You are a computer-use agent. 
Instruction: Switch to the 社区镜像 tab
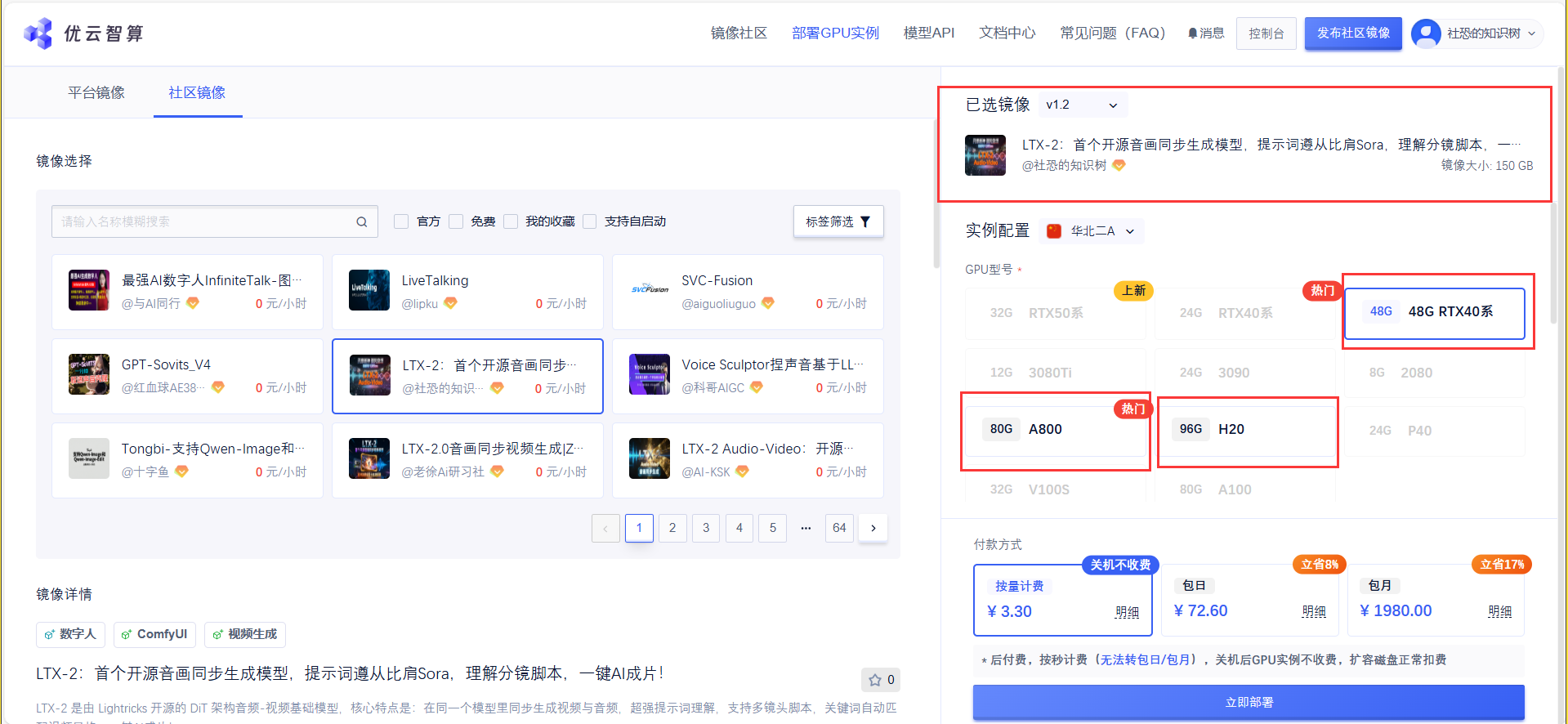click(x=197, y=92)
